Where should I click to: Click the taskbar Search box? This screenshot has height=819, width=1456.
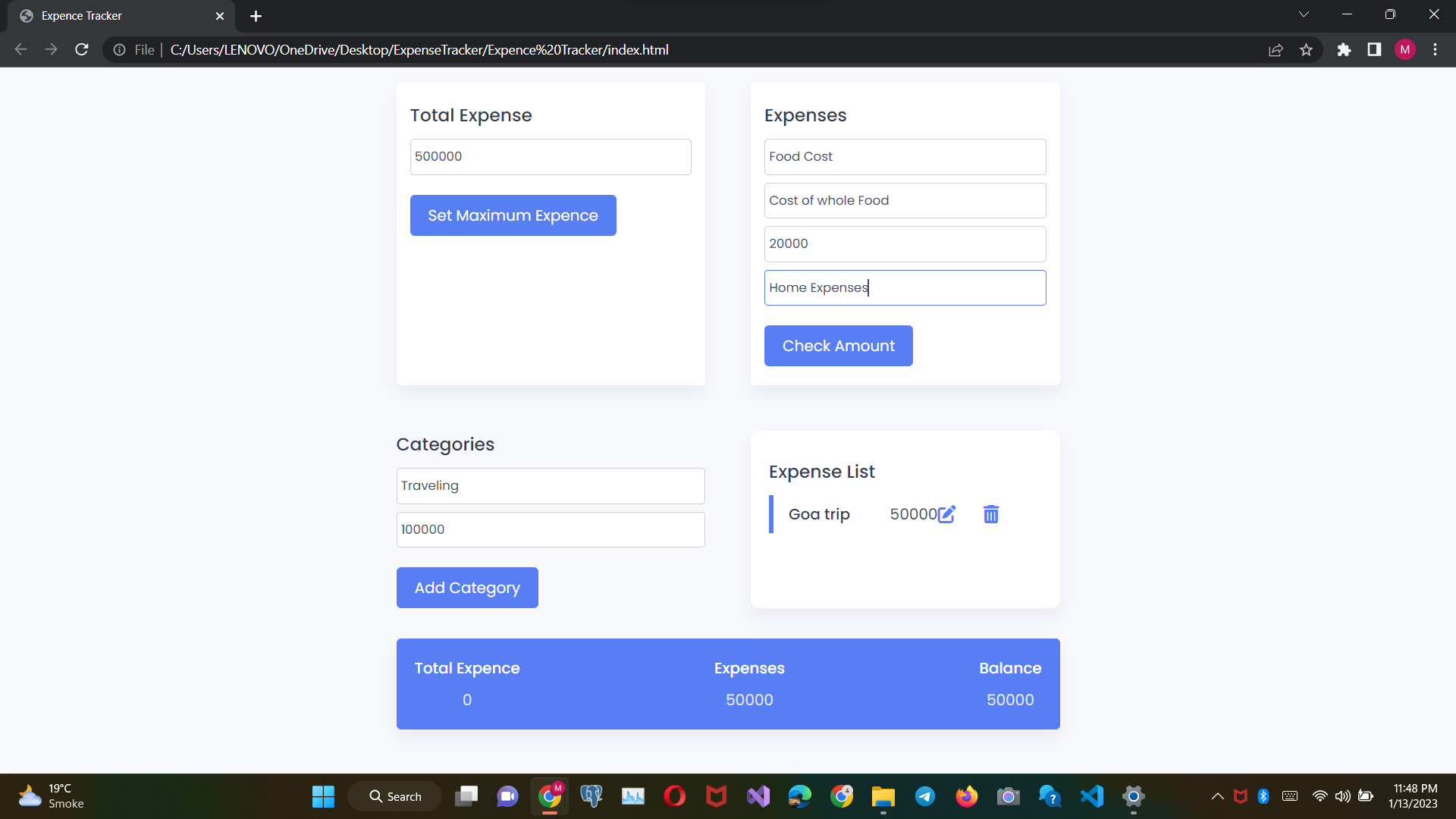click(395, 796)
